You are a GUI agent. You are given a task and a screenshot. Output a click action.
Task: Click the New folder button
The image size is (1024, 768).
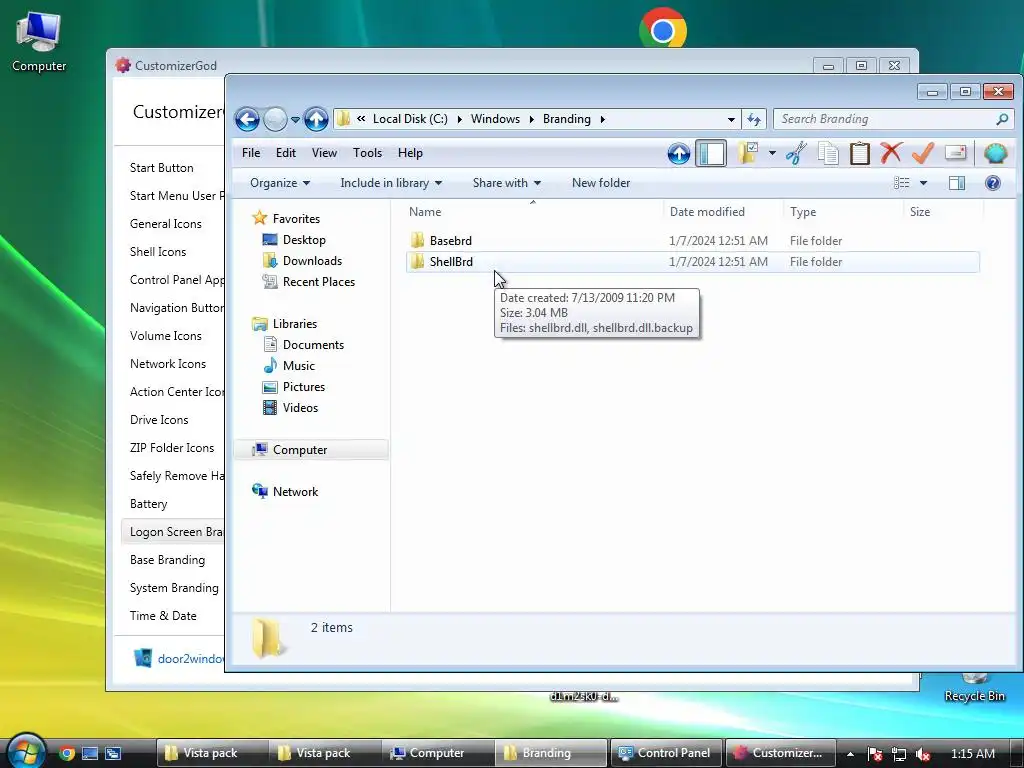(x=601, y=183)
